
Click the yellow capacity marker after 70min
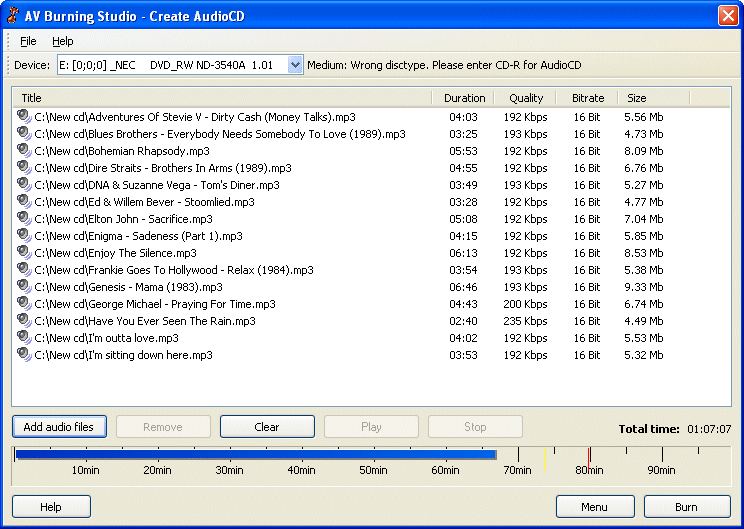click(546, 459)
